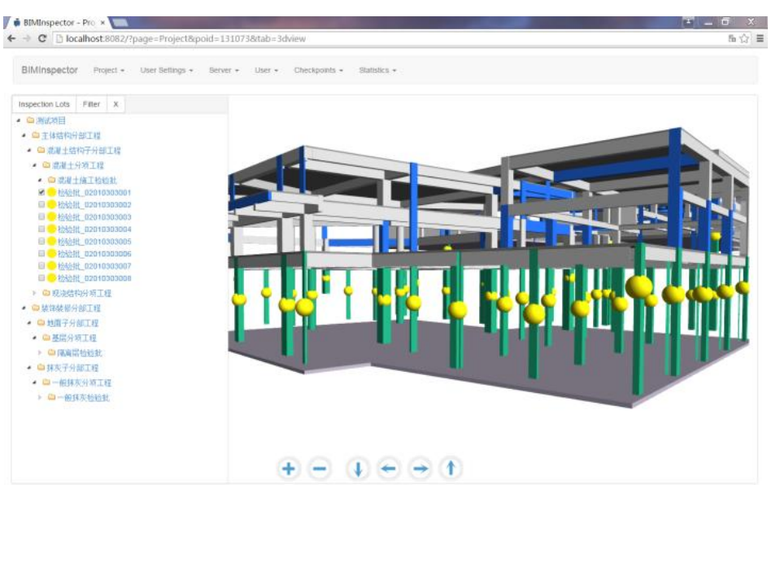Click the zoom in plus button
Viewport: 780px width, 572px height.
[x=289, y=468]
